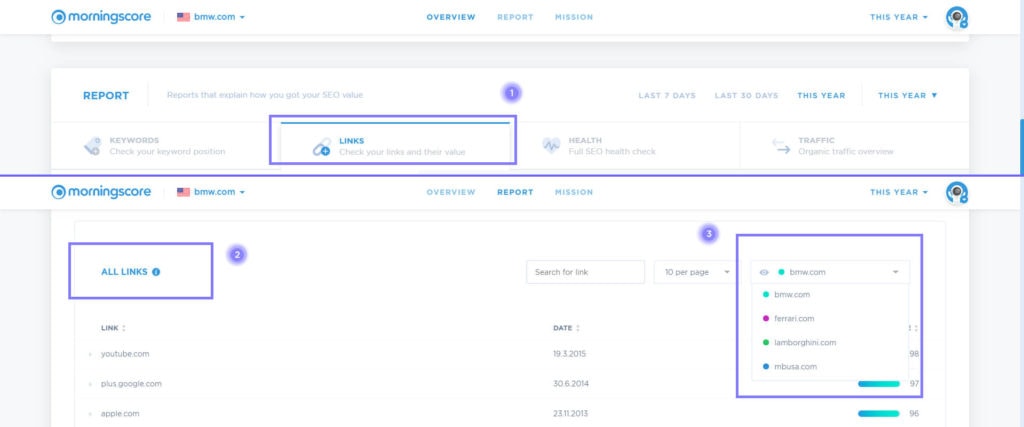This screenshot has height=427, width=1024.
Task: Click the Health tab heartbeat icon
Action: coord(551,146)
